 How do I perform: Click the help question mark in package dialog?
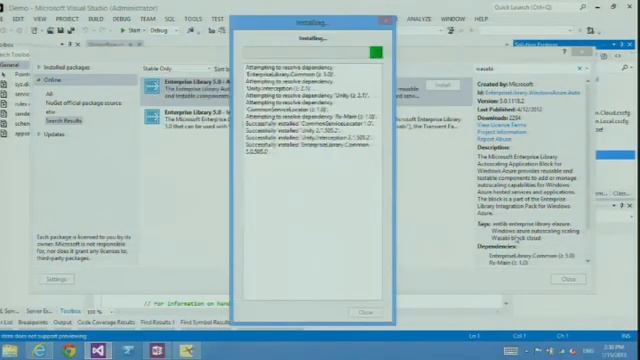coord(564,52)
